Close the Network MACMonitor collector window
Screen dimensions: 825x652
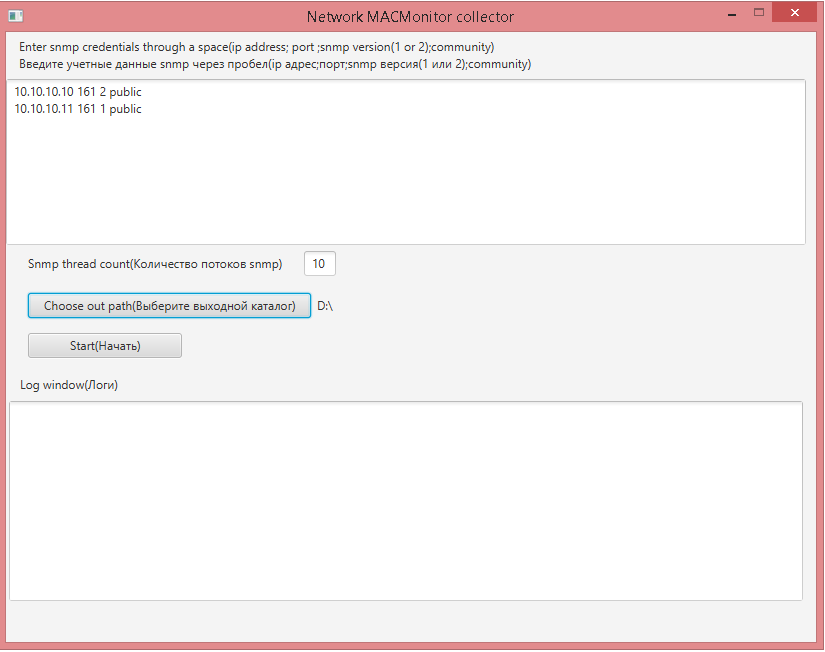click(795, 13)
